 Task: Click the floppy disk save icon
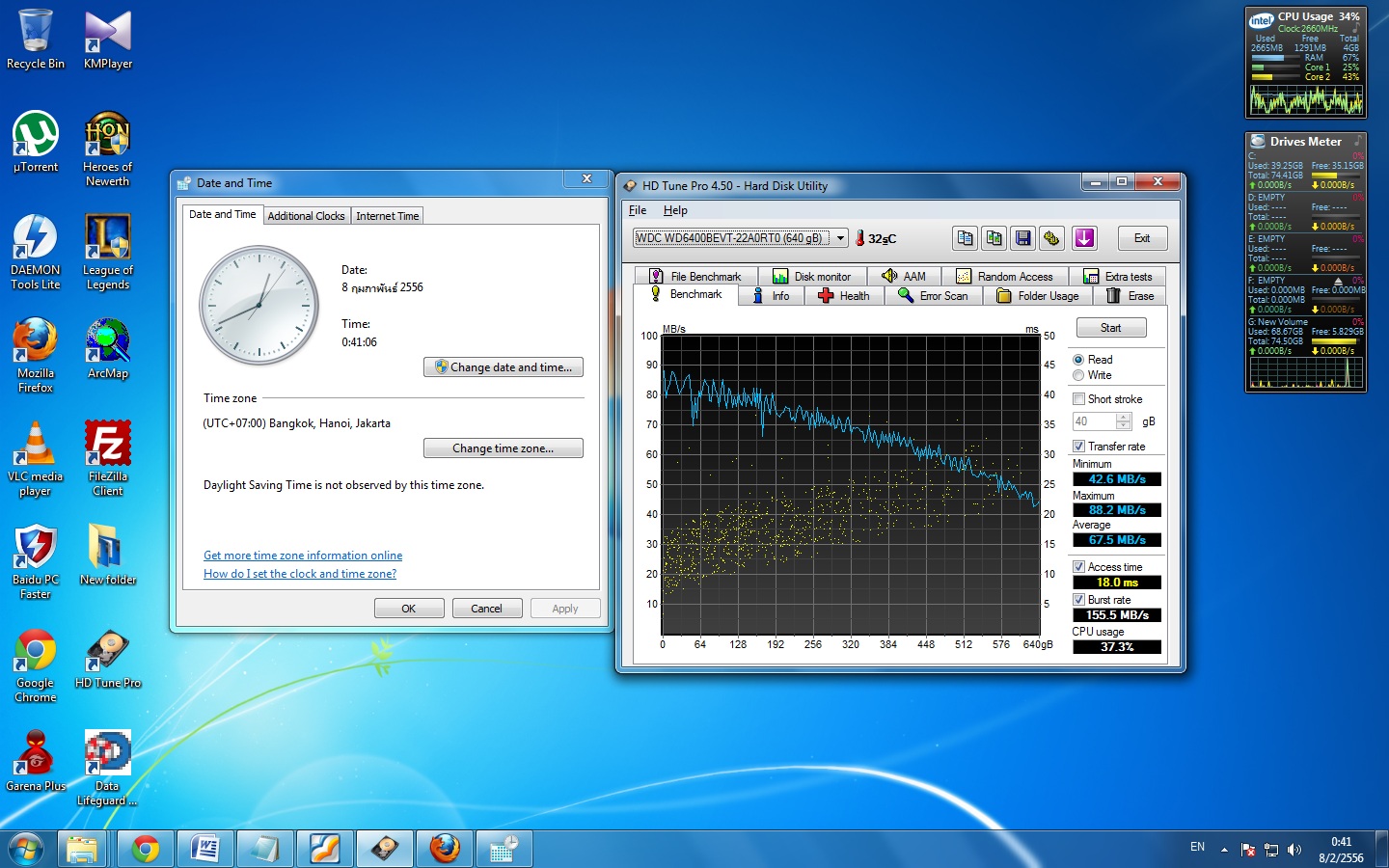click(1022, 238)
